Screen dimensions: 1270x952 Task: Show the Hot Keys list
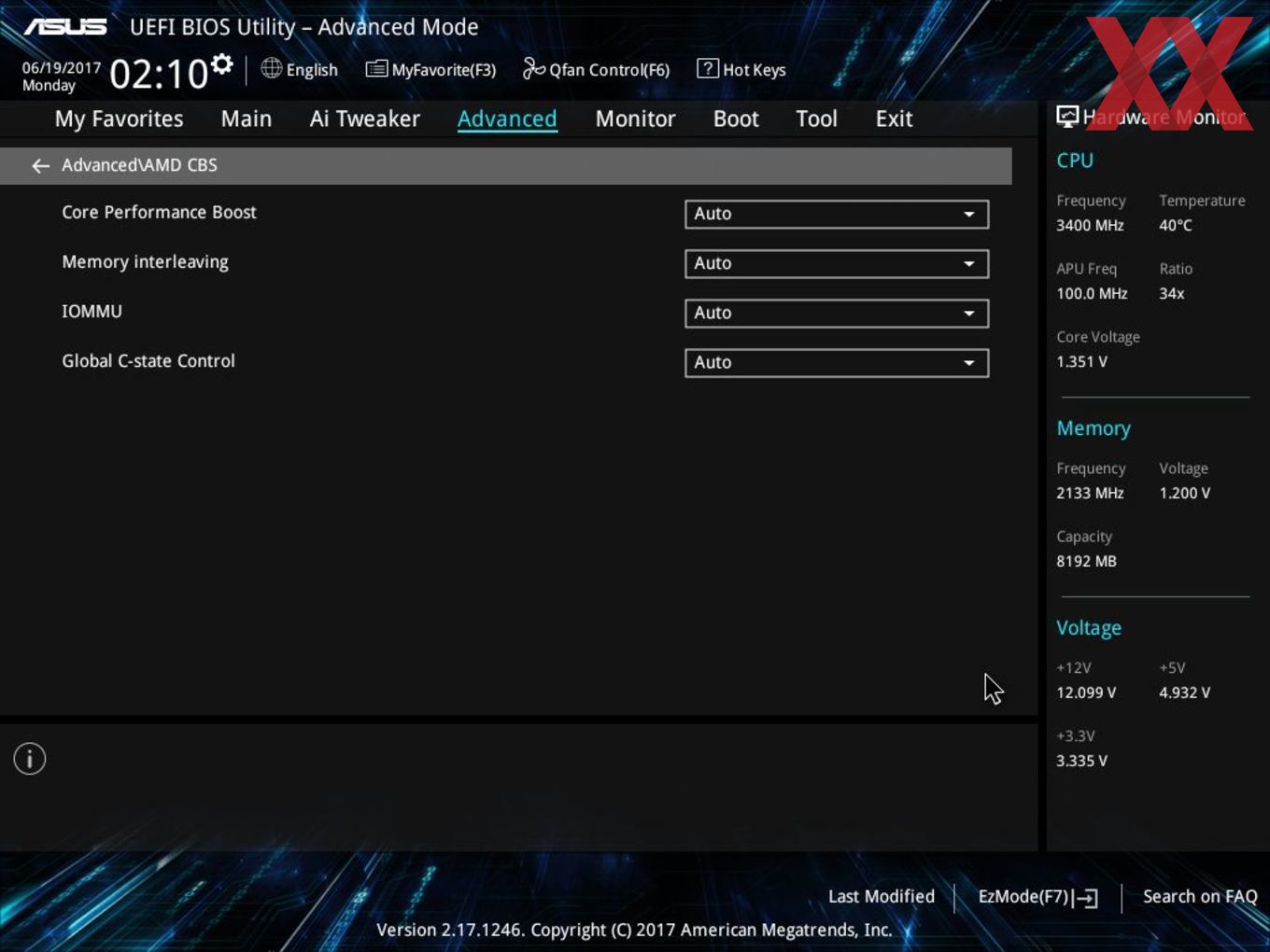coord(755,70)
